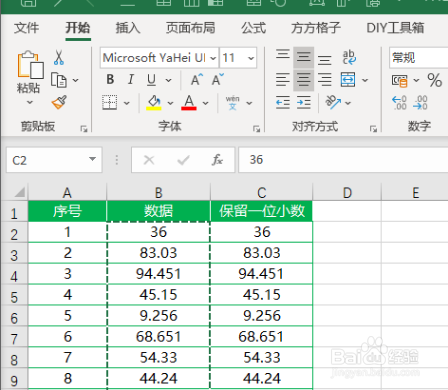Switch to the 公式 tab

click(254, 28)
